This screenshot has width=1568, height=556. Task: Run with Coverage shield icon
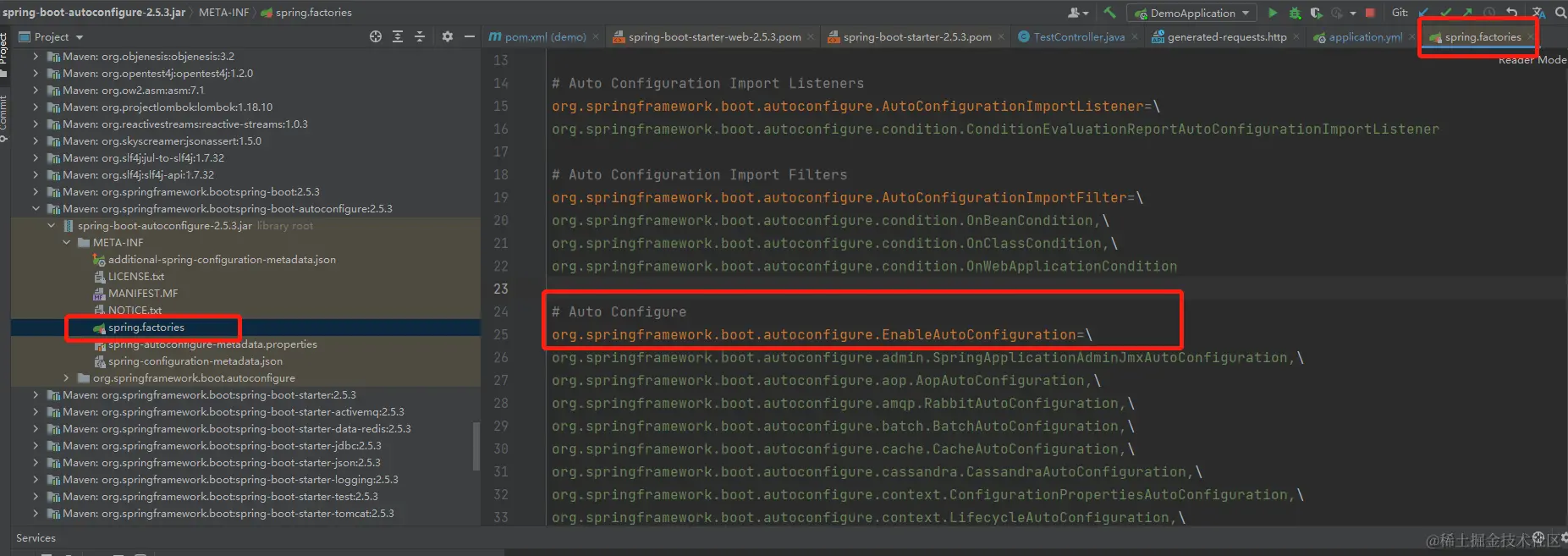[x=1317, y=13]
